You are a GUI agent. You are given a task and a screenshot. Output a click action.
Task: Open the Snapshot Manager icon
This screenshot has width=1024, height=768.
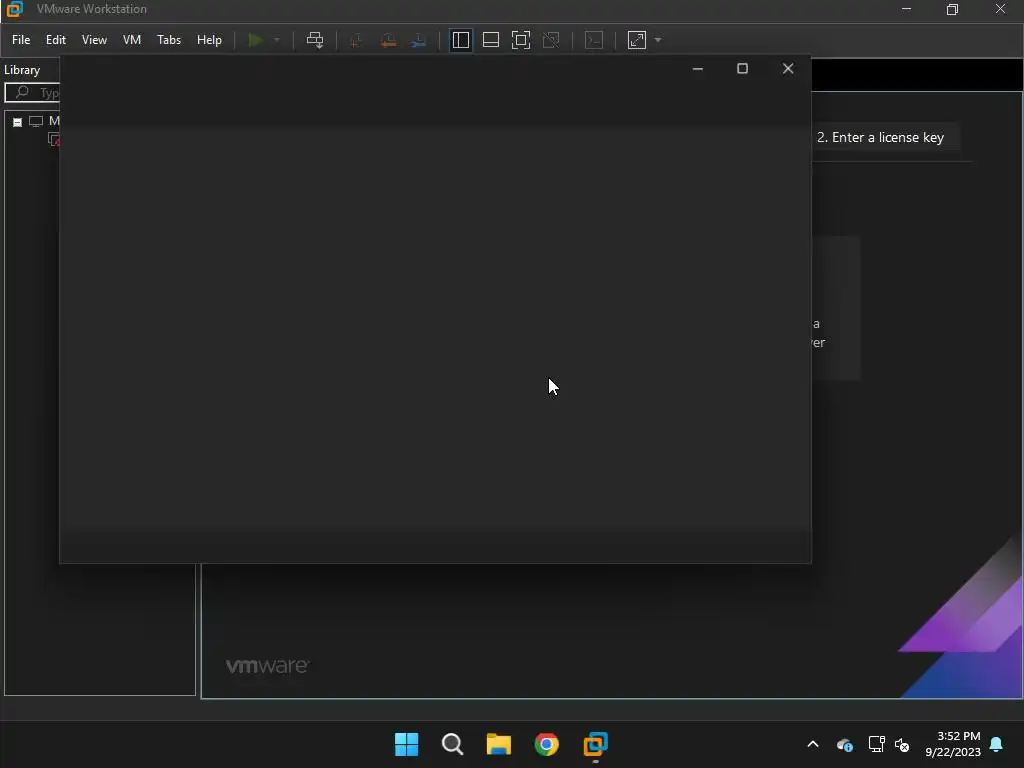point(419,40)
